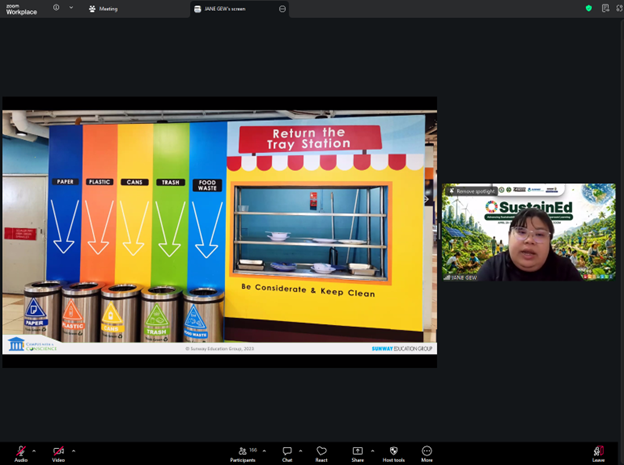Open the Participants panel
This screenshot has height=465, width=624.
(x=241, y=452)
